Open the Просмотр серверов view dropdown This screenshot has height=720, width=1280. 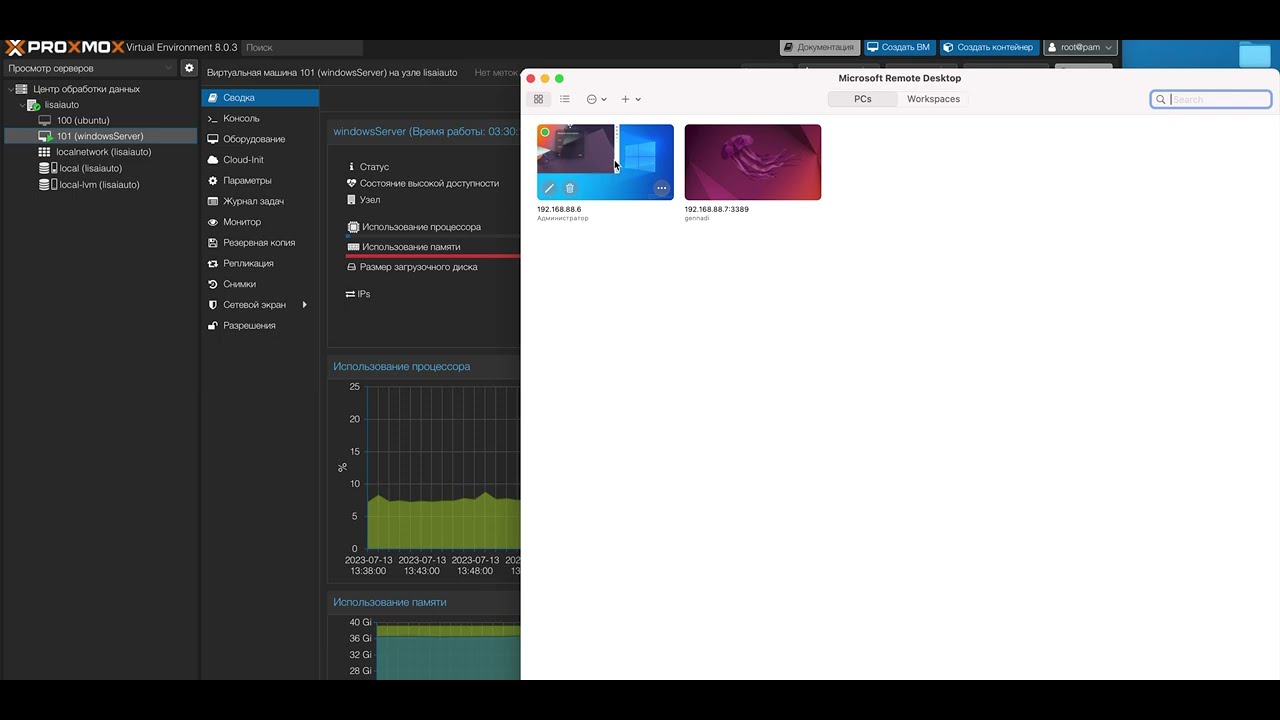pyautogui.click(x=89, y=68)
